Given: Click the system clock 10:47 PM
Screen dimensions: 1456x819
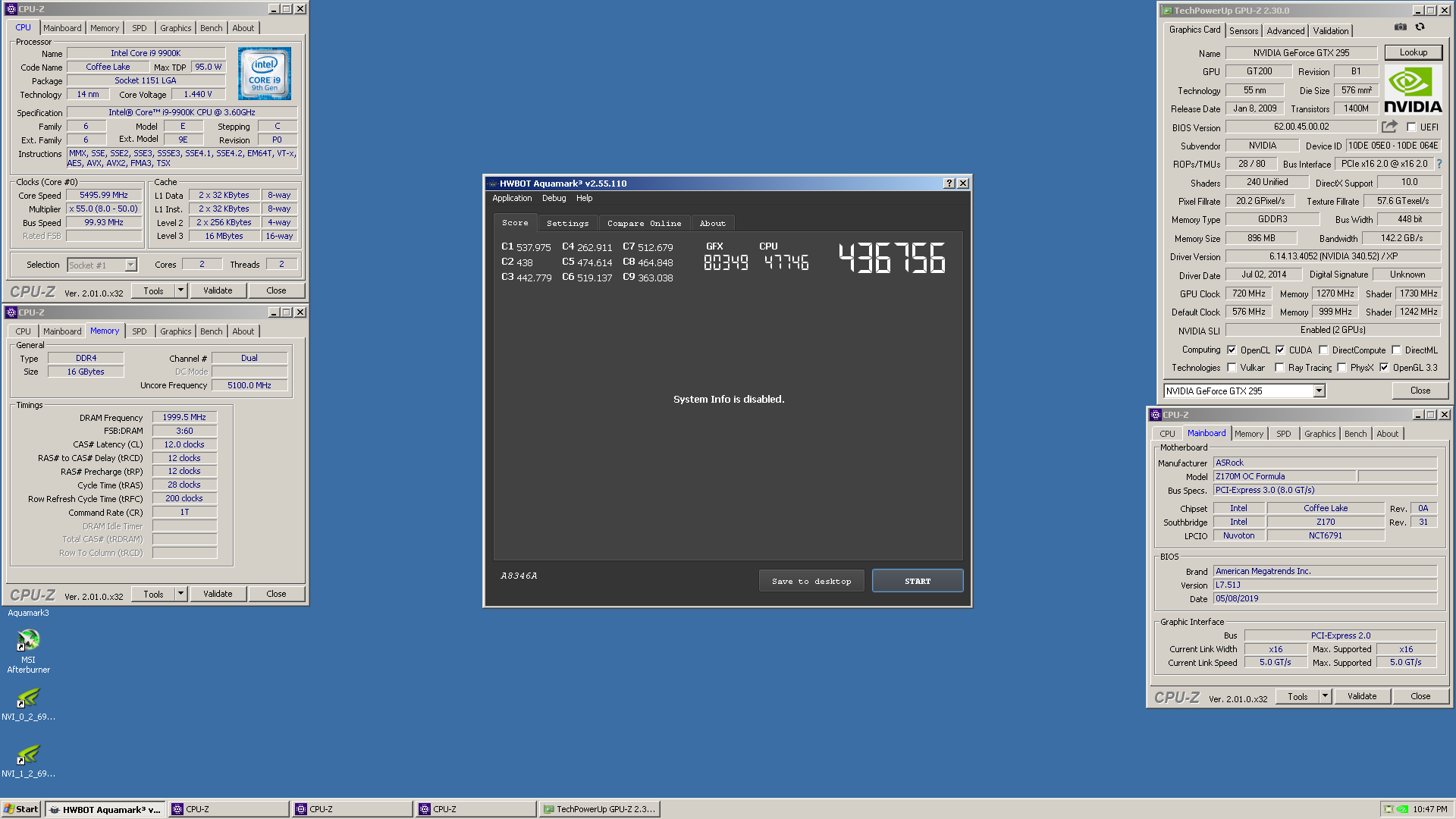Looking at the screenshot, I should click(x=1430, y=809).
